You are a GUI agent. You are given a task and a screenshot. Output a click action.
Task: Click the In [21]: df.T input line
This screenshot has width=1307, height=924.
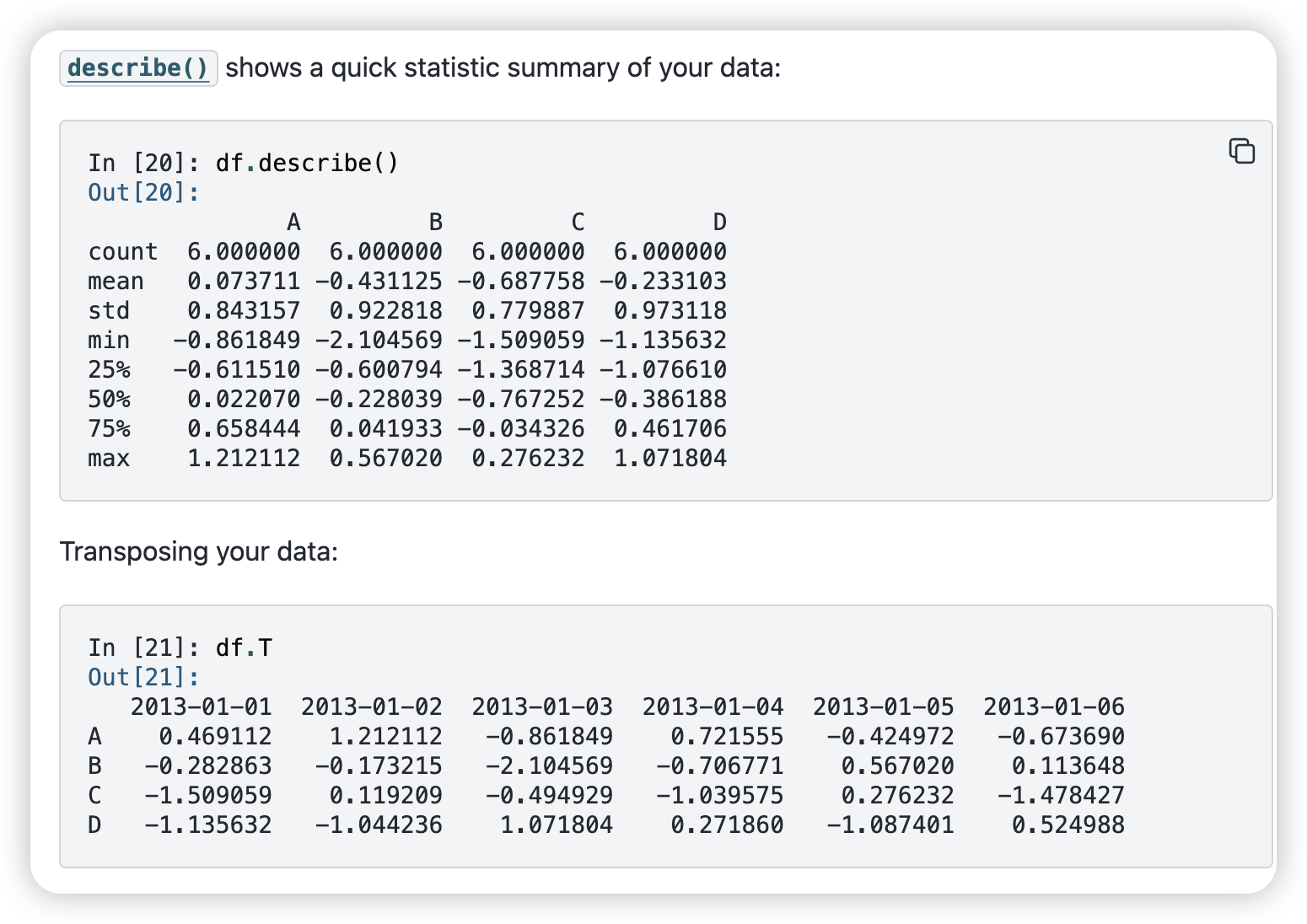click(180, 647)
